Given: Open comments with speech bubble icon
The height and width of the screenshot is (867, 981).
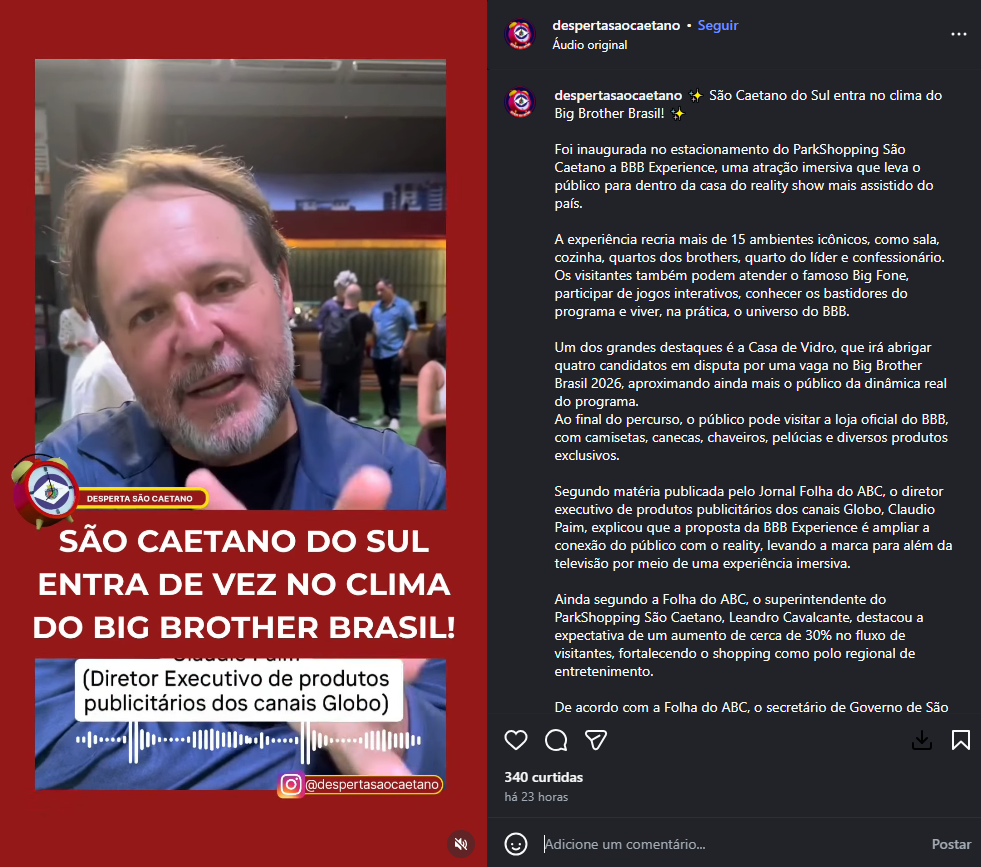Looking at the screenshot, I should click(556, 740).
